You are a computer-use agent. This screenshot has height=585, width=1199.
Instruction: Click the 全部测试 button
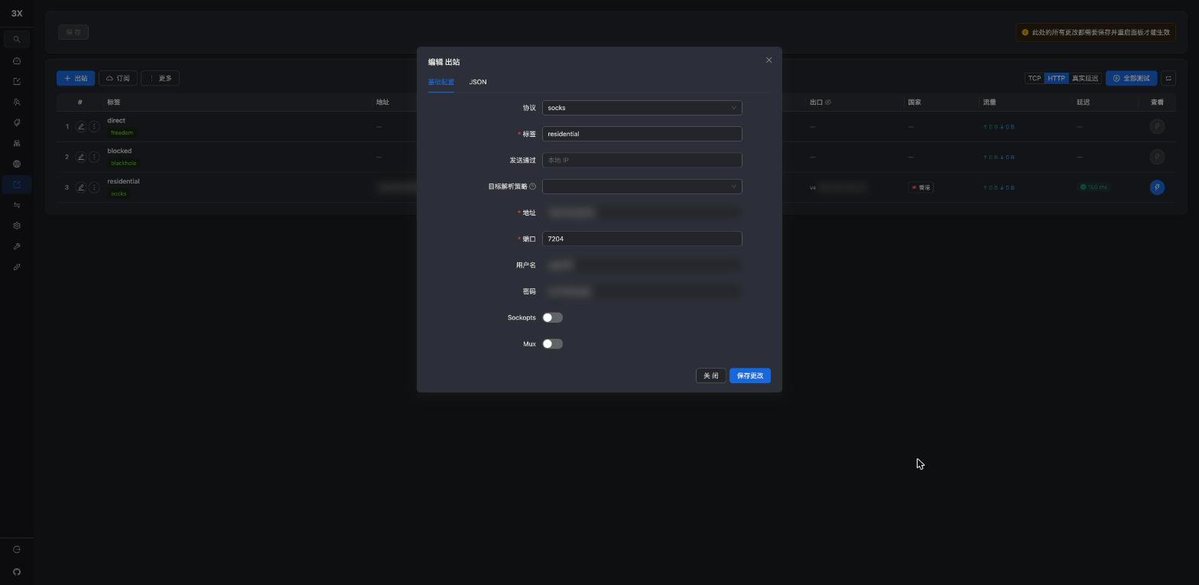[1131, 78]
